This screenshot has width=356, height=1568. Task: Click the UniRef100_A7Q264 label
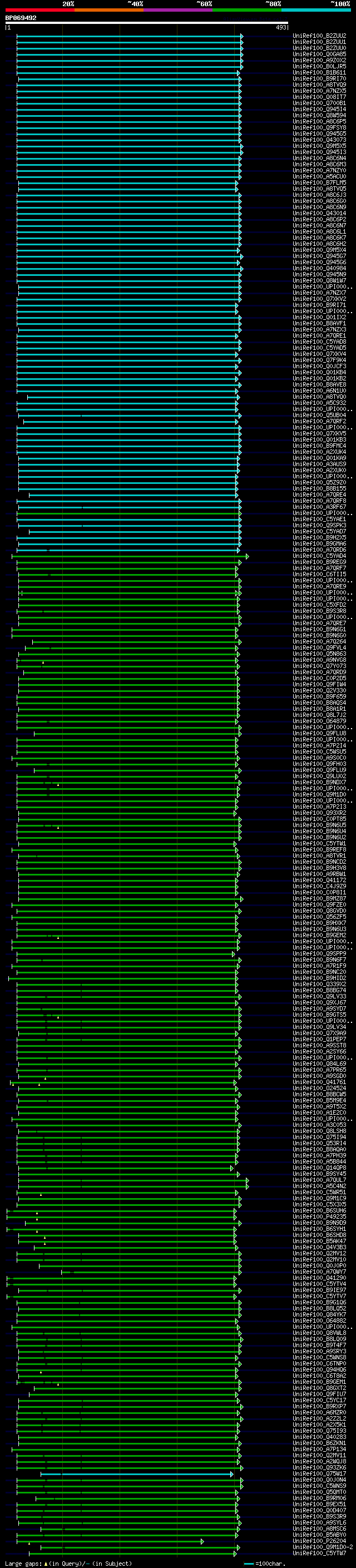point(319,641)
